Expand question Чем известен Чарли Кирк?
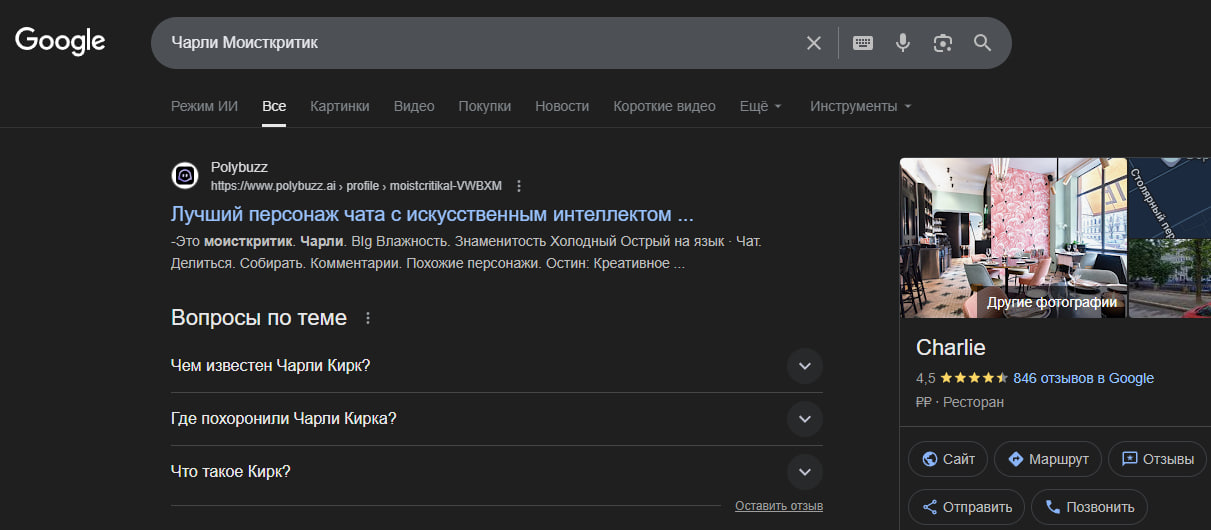Viewport: 1211px width, 530px height. click(x=804, y=366)
